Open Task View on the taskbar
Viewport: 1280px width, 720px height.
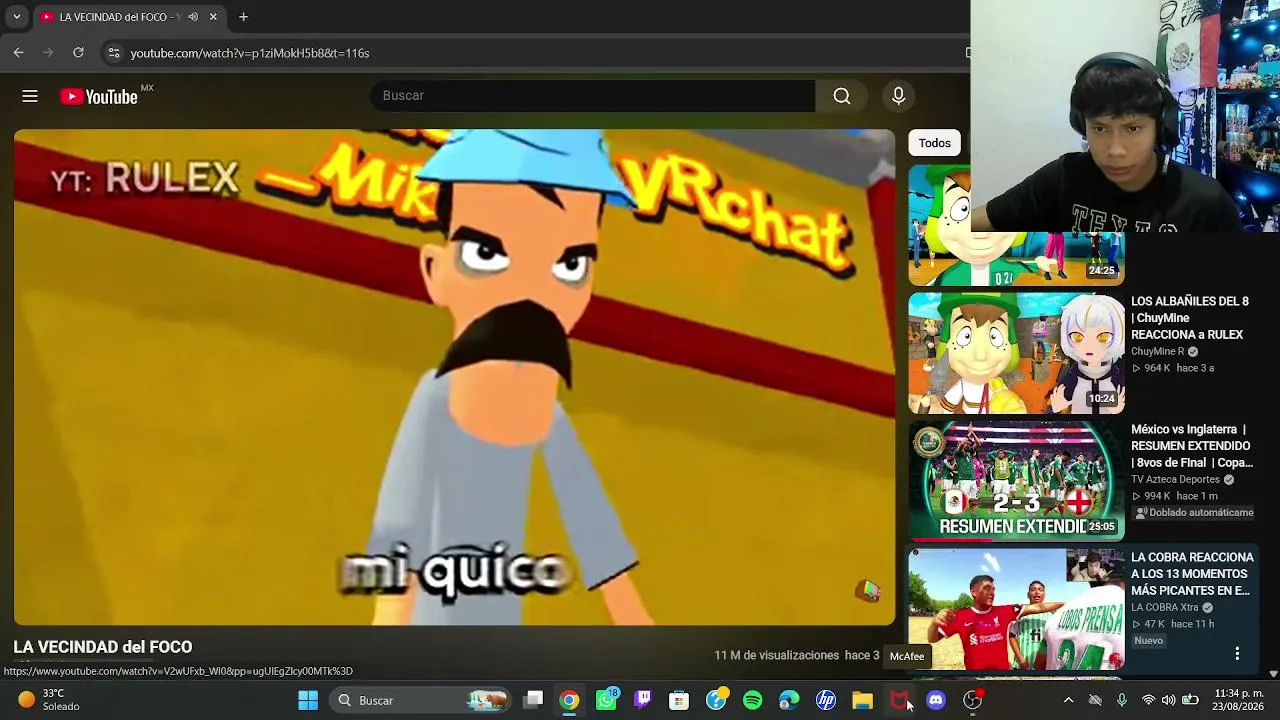pyautogui.click(x=534, y=700)
